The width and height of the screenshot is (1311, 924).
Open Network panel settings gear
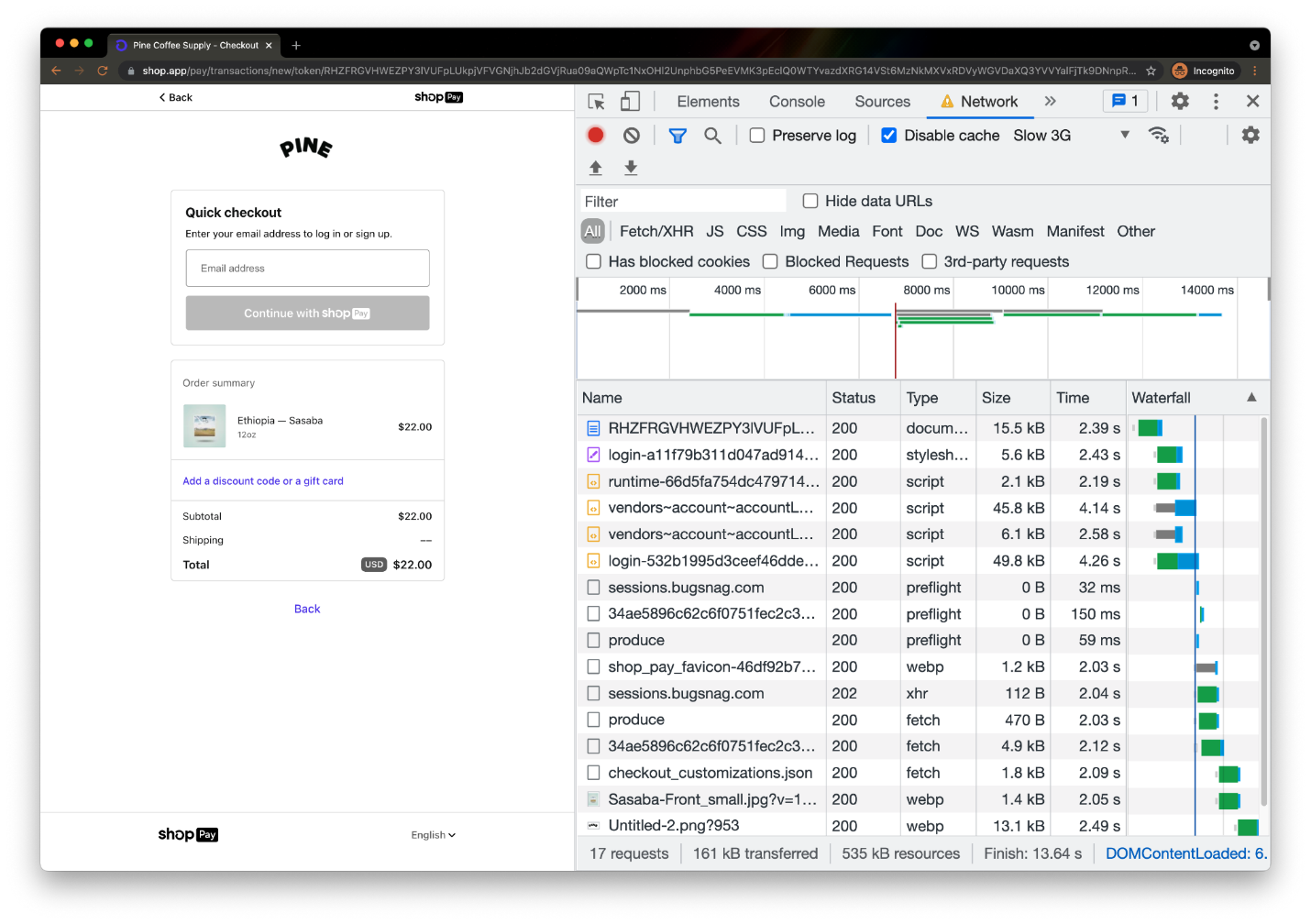(x=1250, y=135)
